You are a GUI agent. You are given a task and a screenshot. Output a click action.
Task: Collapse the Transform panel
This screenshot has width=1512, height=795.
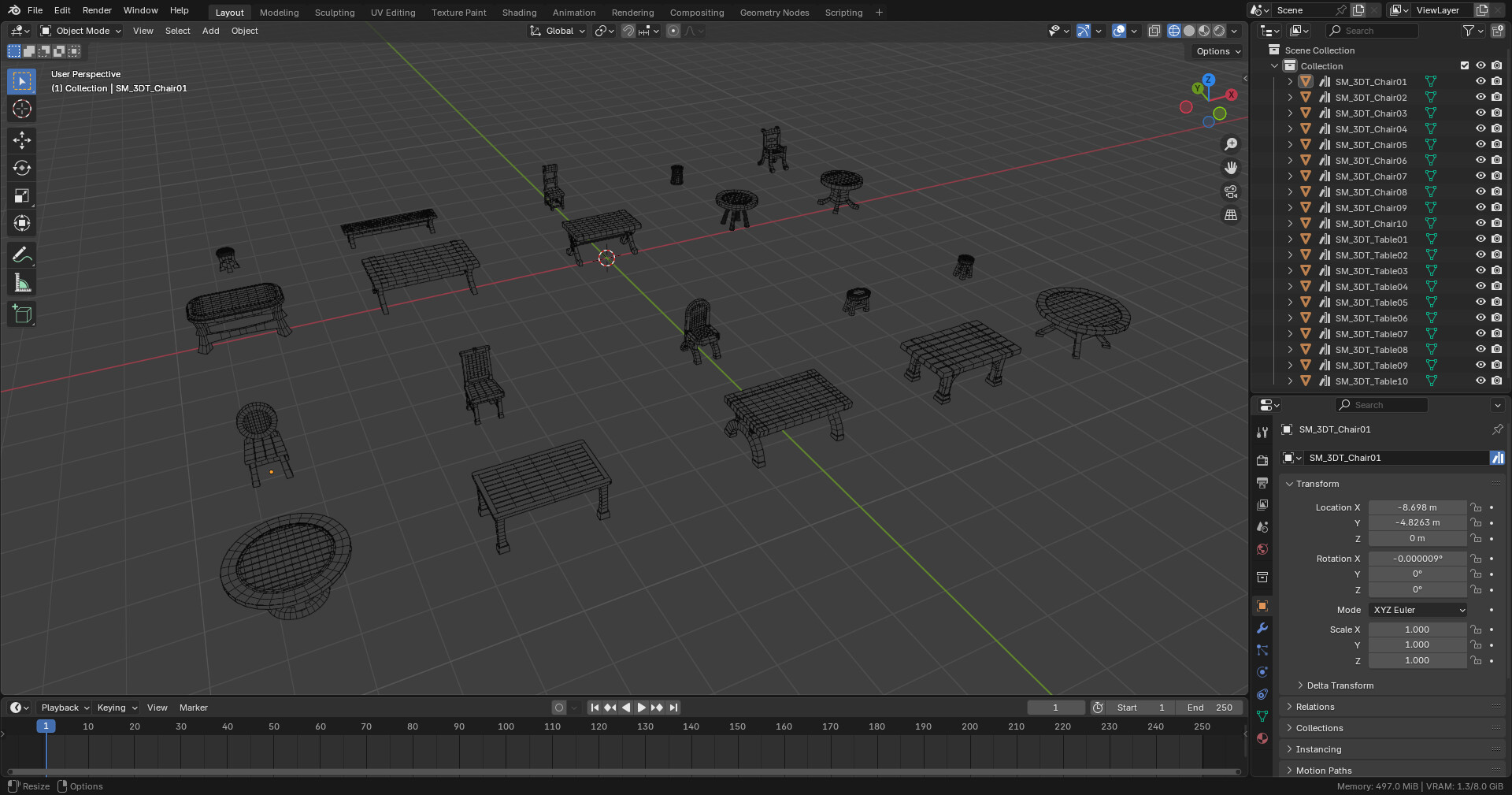(x=1314, y=484)
